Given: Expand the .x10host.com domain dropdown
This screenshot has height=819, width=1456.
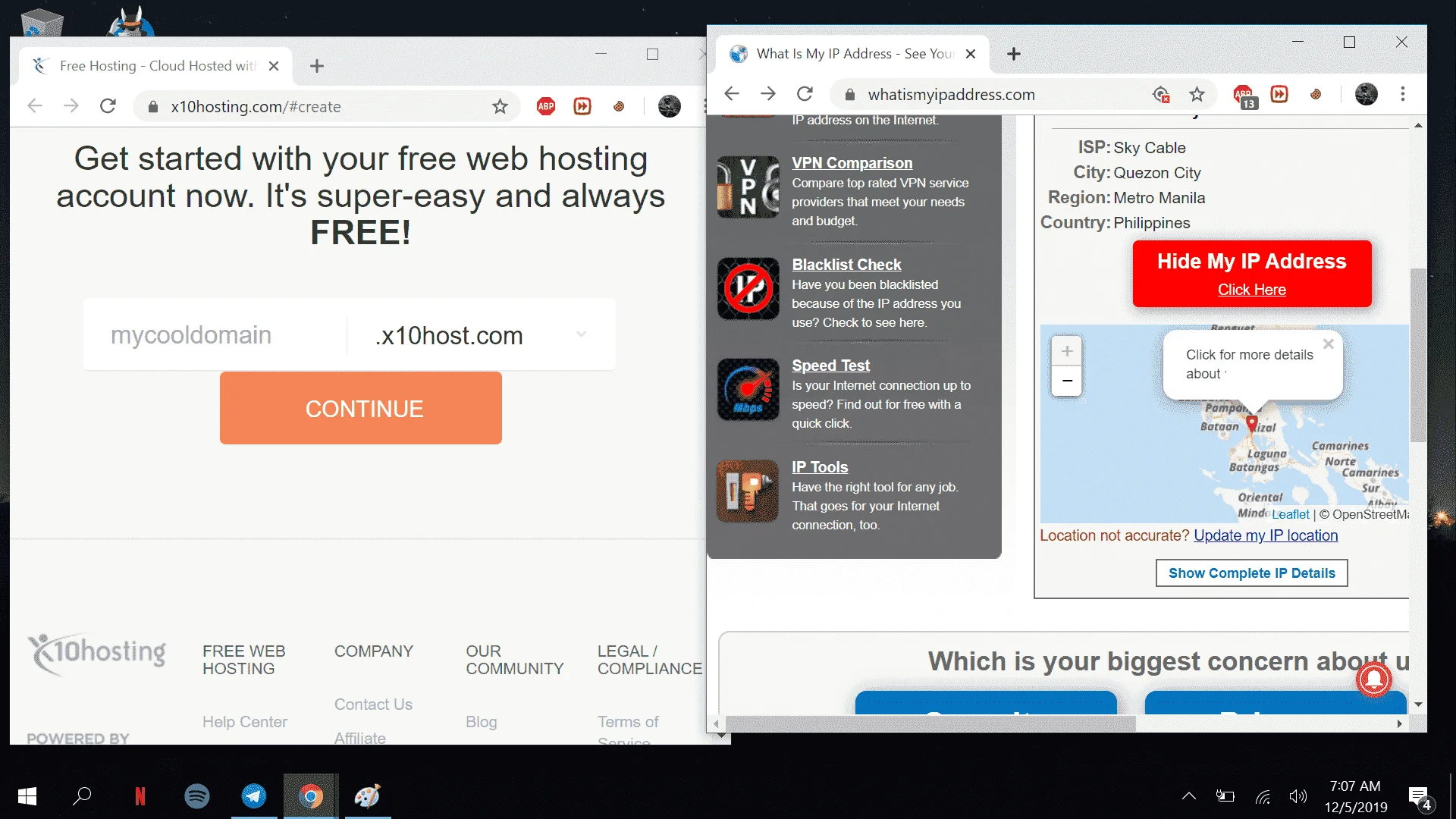Looking at the screenshot, I should click(481, 334).
